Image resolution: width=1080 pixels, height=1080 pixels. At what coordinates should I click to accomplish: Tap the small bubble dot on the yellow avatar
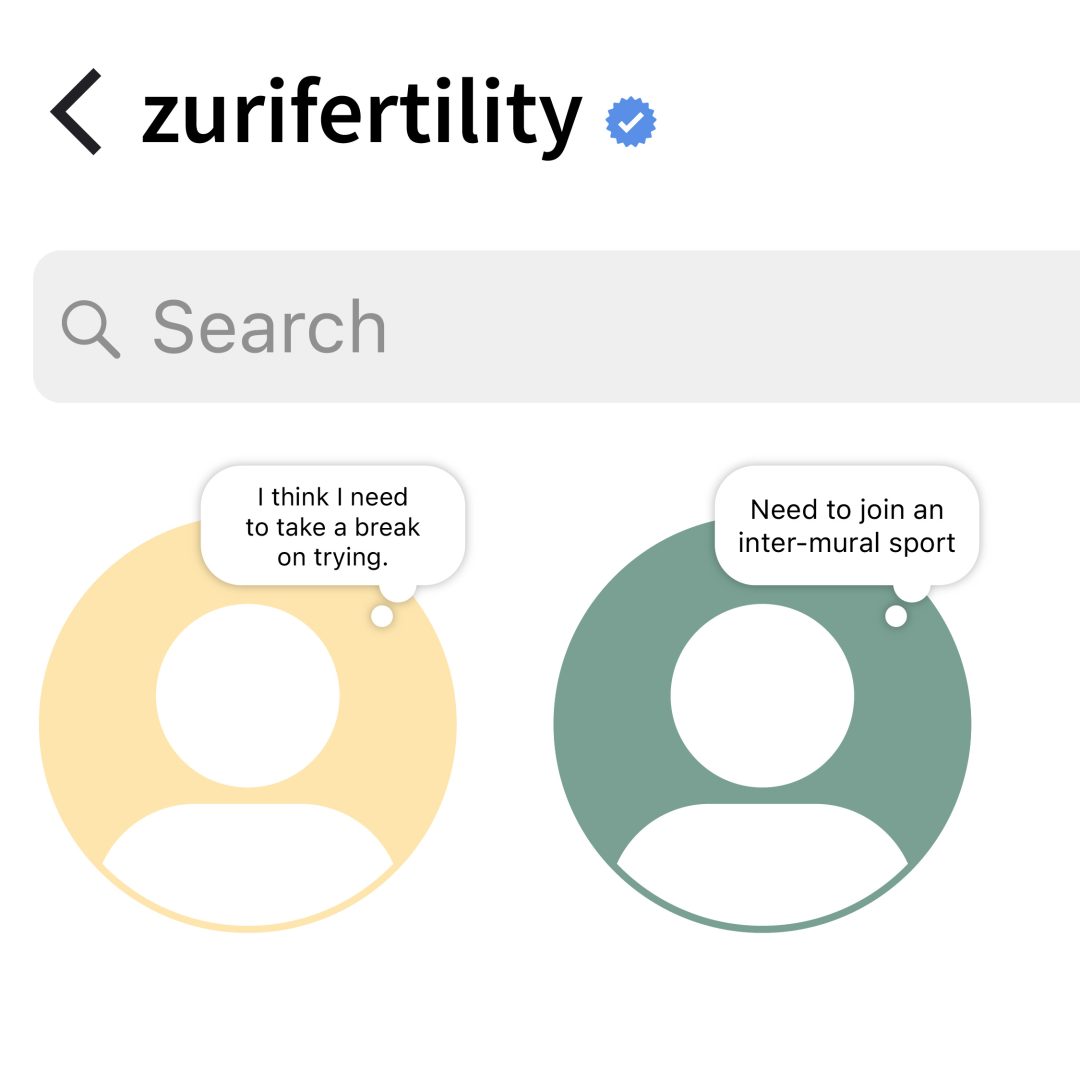(x=382, y=616)
